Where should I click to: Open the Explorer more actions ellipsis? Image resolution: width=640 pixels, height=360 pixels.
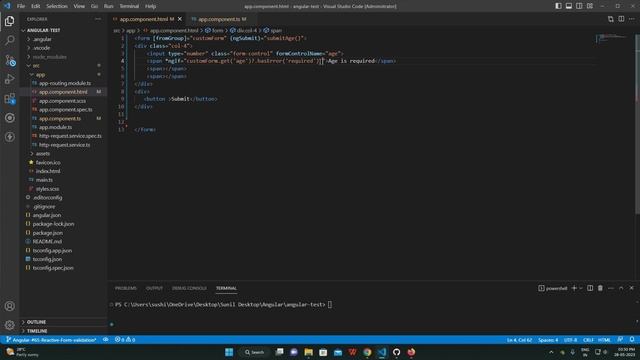98,19
